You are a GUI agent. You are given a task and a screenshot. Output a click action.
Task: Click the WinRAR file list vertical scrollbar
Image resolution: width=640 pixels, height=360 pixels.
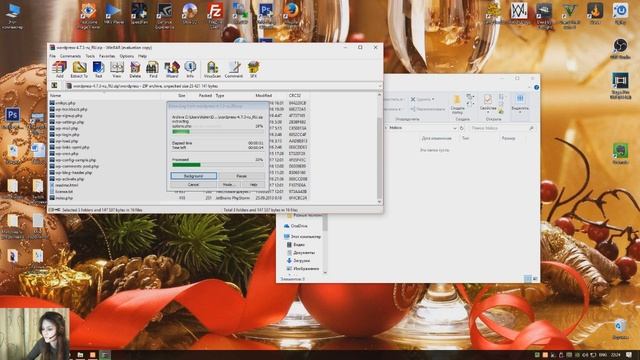tap(380, 148)
